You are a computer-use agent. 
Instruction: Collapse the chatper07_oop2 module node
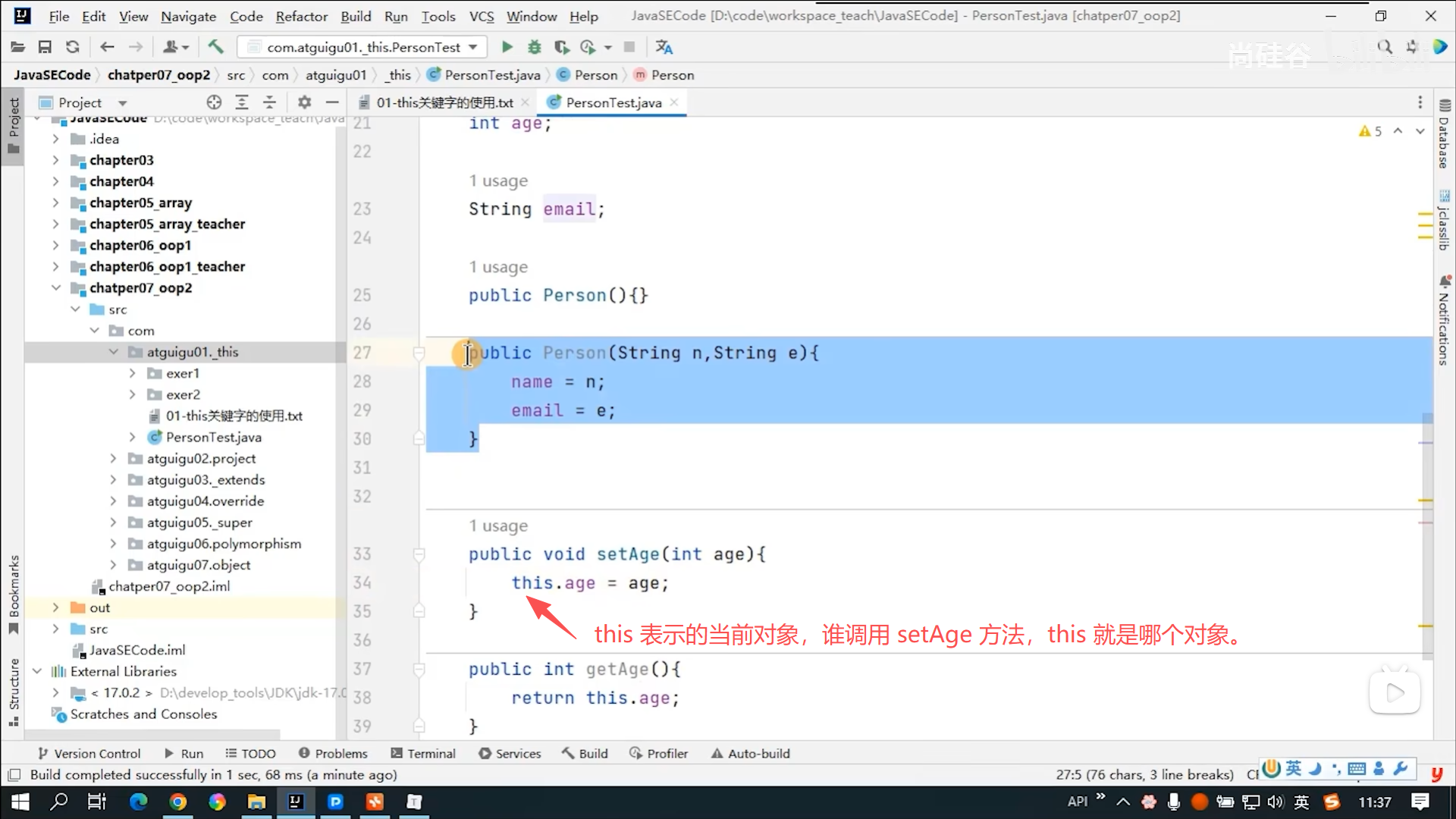click(56, 288)
